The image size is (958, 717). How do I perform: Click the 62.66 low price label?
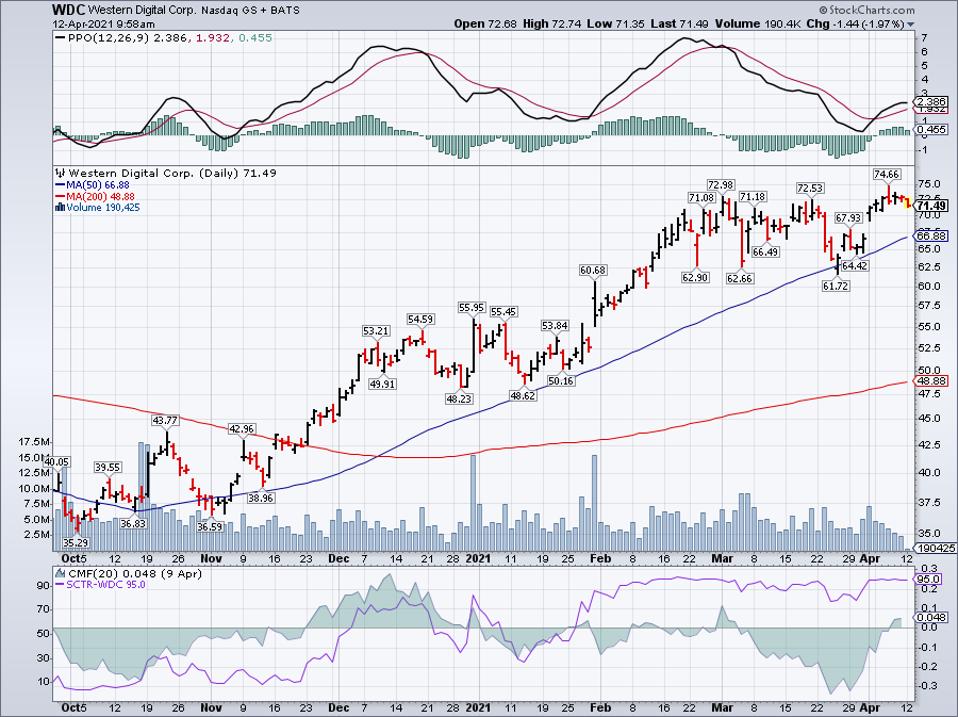(x=740, y=278)
